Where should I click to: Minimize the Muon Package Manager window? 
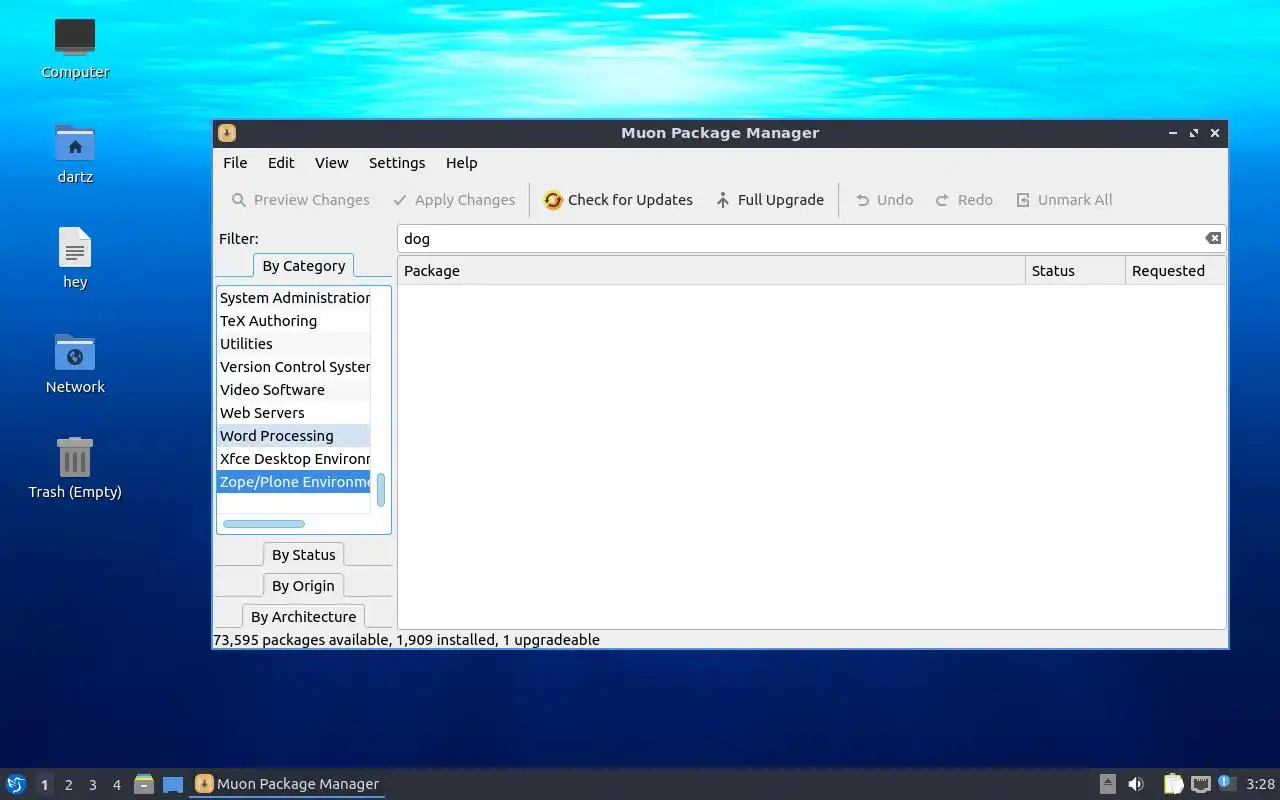point(1173,133)
